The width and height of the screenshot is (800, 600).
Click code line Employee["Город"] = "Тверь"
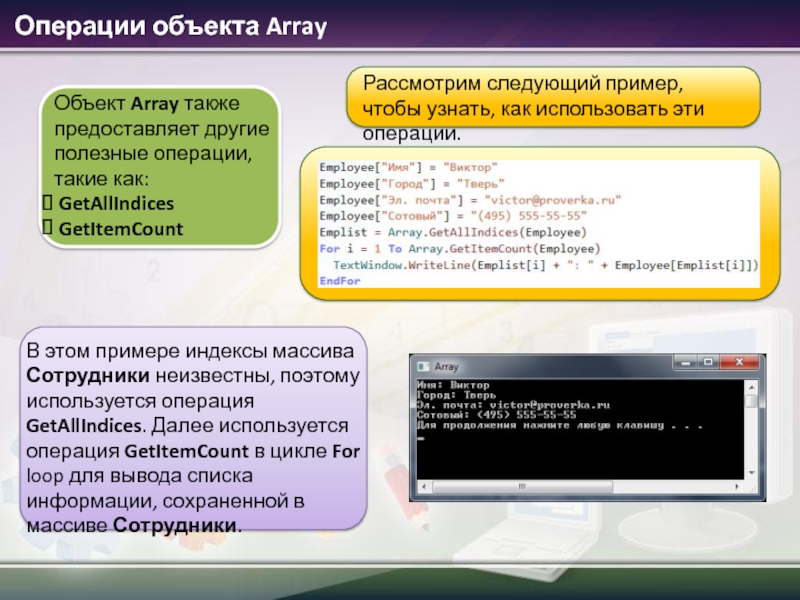(x=412, y=184)
